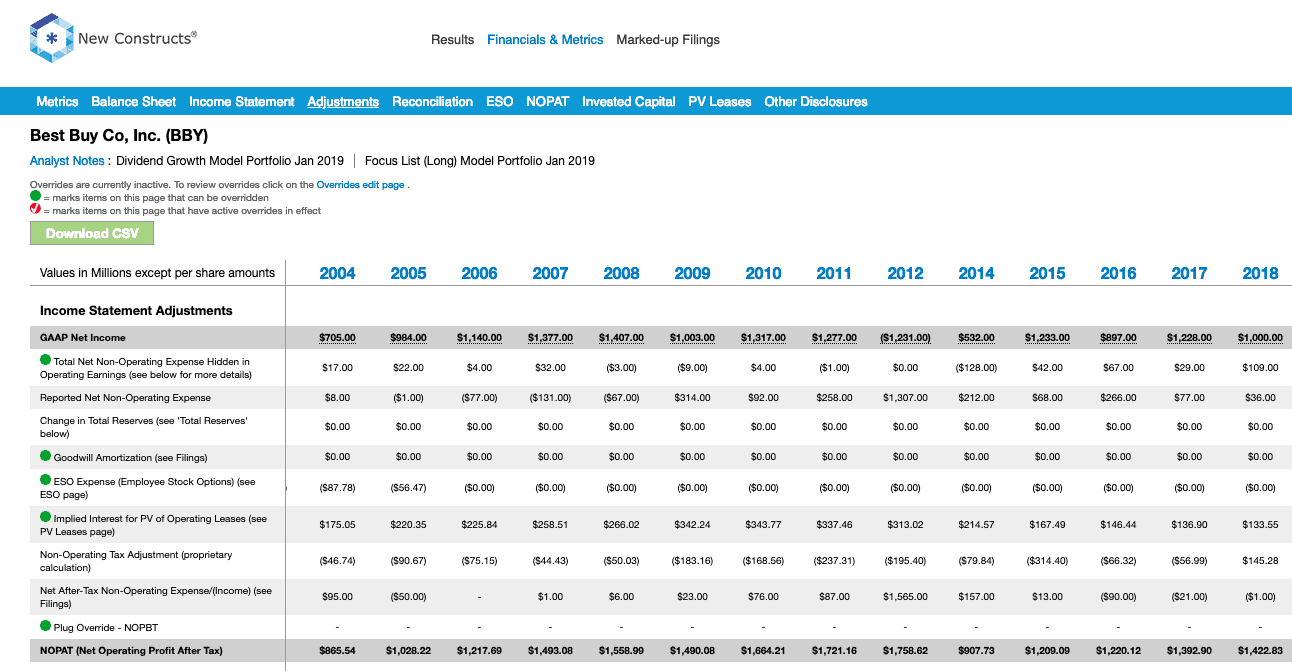Select the 2015 year column header
The width and height of the screenshot is (1292, 671).
1047,273
